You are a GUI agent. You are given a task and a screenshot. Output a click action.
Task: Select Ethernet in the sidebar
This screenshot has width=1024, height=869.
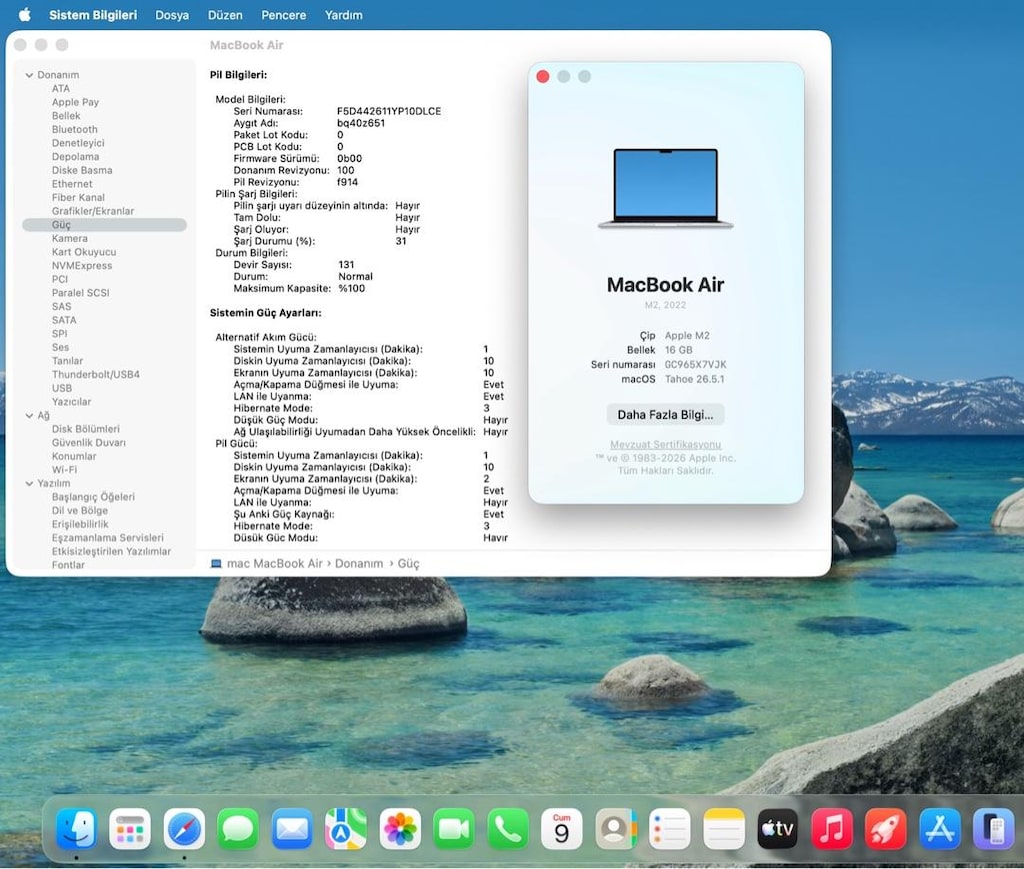[x=72, y=184]
